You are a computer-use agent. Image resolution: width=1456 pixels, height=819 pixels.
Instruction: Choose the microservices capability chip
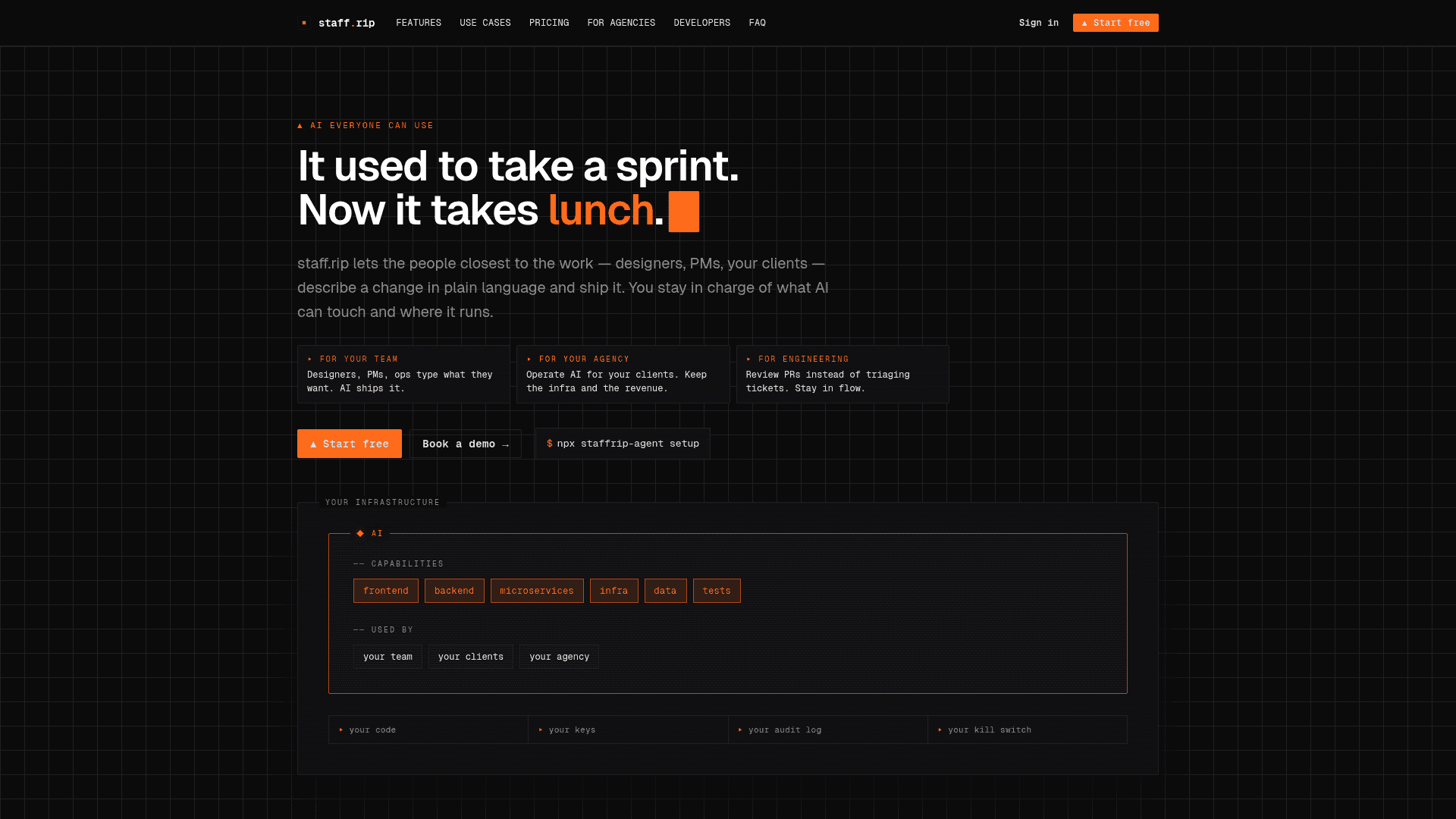tap(537, 591)
